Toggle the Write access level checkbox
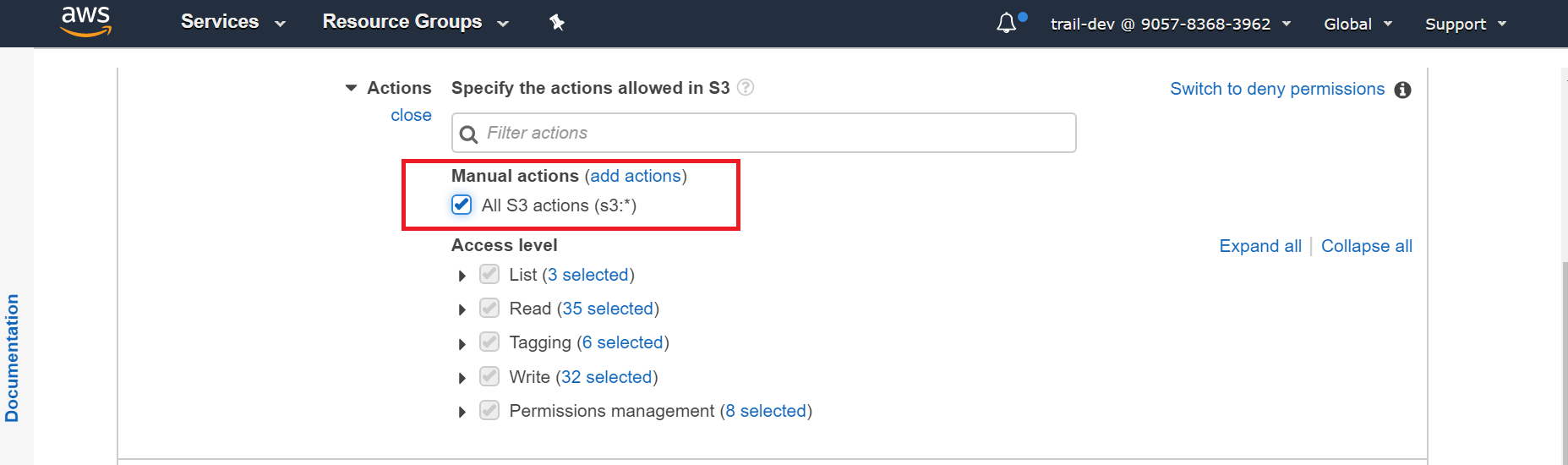The width and height of the screenshot is (1568, 465). pos(489,376)
